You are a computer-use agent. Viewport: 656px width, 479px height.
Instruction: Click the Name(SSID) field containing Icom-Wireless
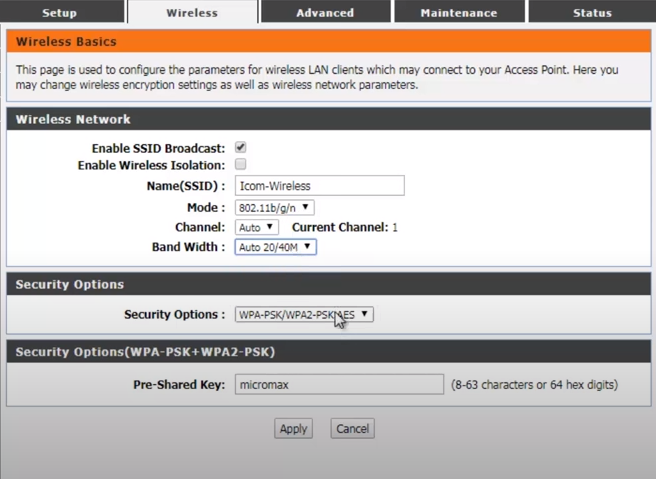319,186
